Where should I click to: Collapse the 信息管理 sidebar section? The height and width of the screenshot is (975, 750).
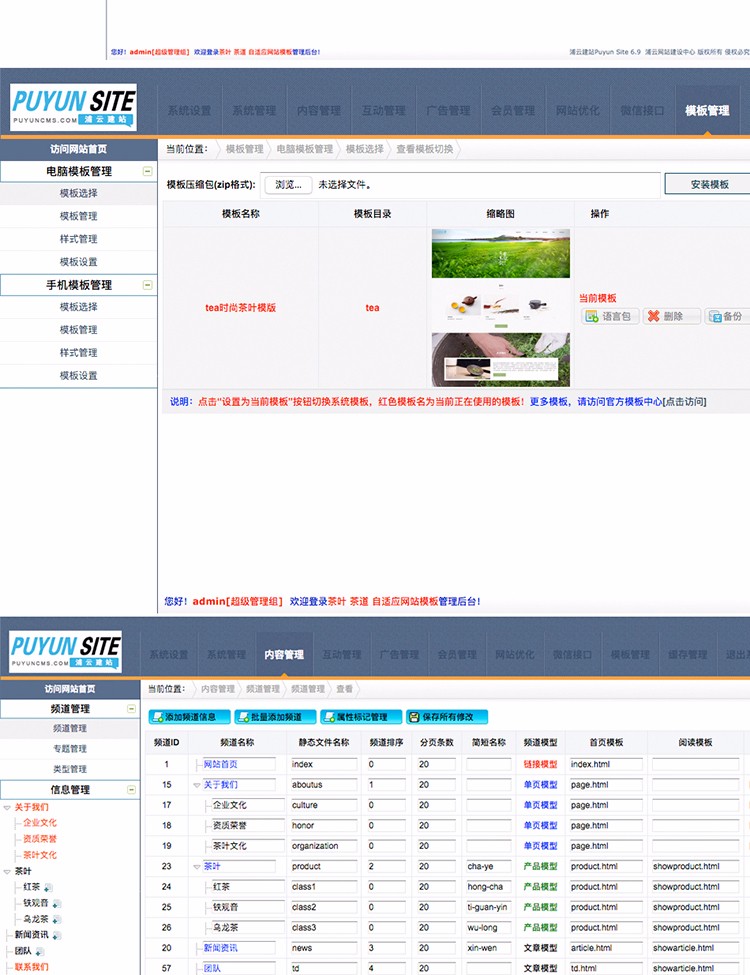131,790
